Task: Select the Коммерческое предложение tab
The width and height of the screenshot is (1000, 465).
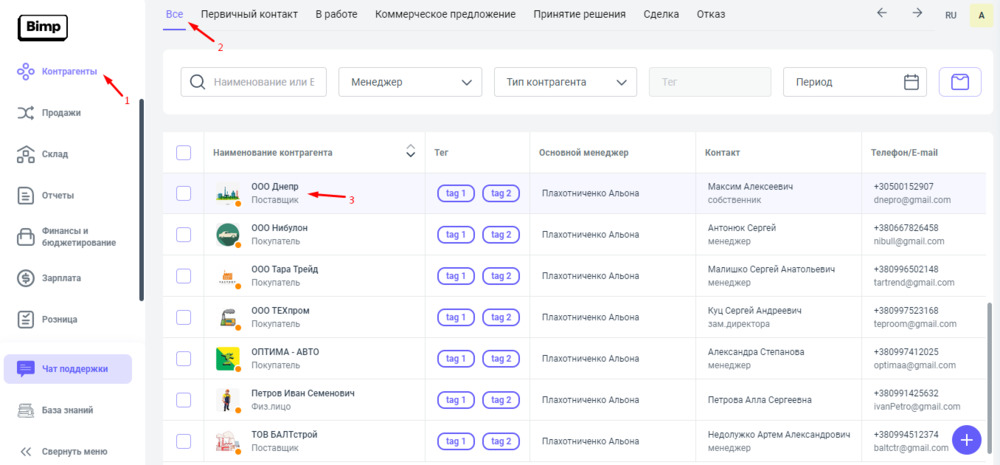Action: 445,14
